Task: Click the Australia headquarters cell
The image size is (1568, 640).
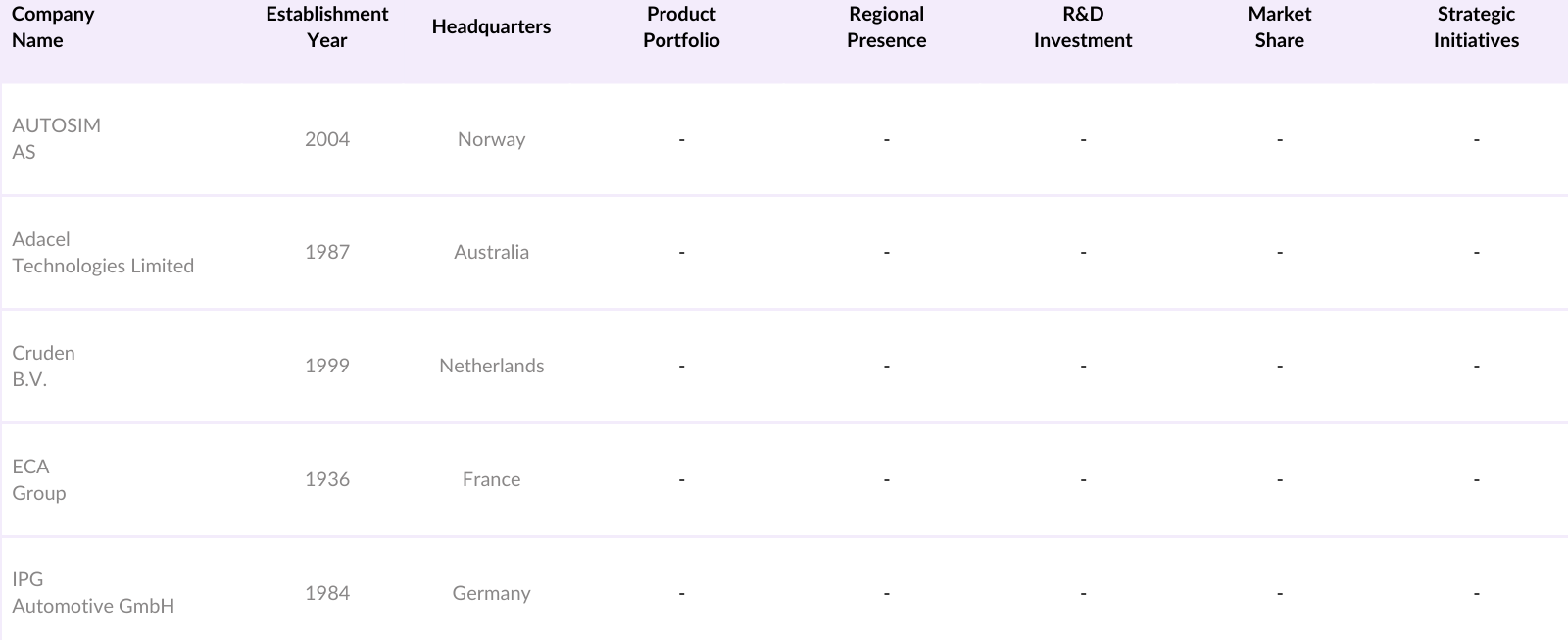Action: click(491, 252)
